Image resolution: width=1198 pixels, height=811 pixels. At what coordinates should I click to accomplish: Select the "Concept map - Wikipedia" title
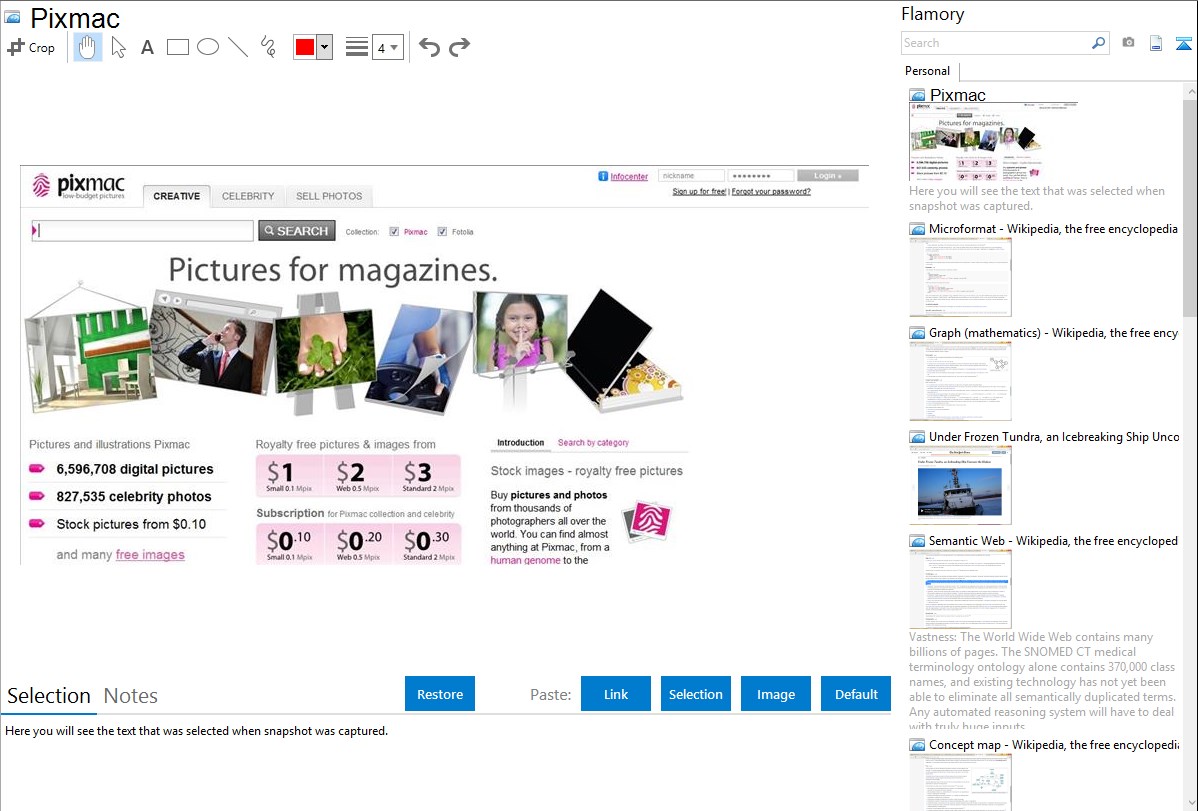[x=1054, y=745]
